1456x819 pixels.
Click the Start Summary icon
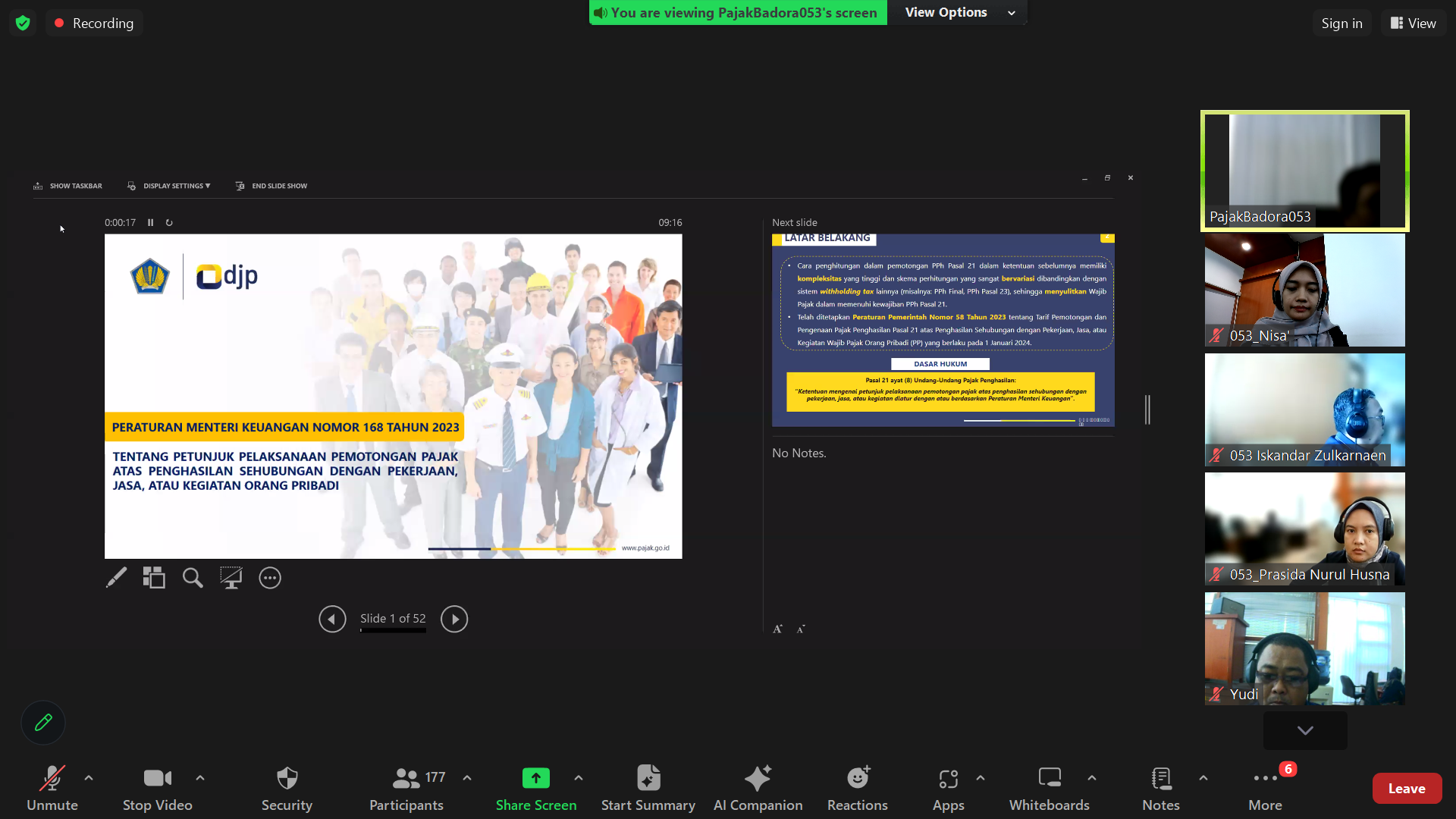pos(648,778)
